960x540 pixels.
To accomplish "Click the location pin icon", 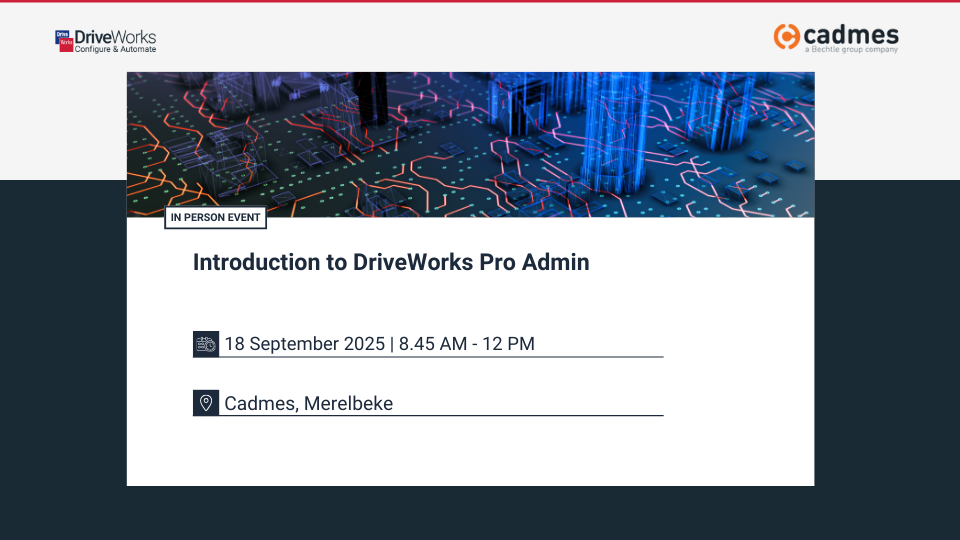I will [205, 403].
